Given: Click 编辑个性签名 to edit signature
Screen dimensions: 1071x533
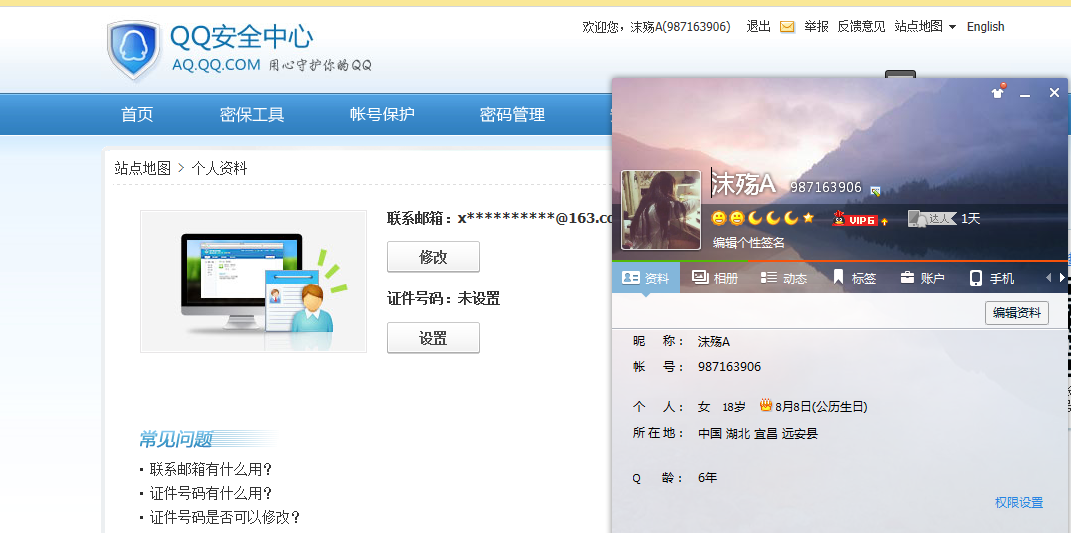Looking at the screenshot, I should 749,243.
